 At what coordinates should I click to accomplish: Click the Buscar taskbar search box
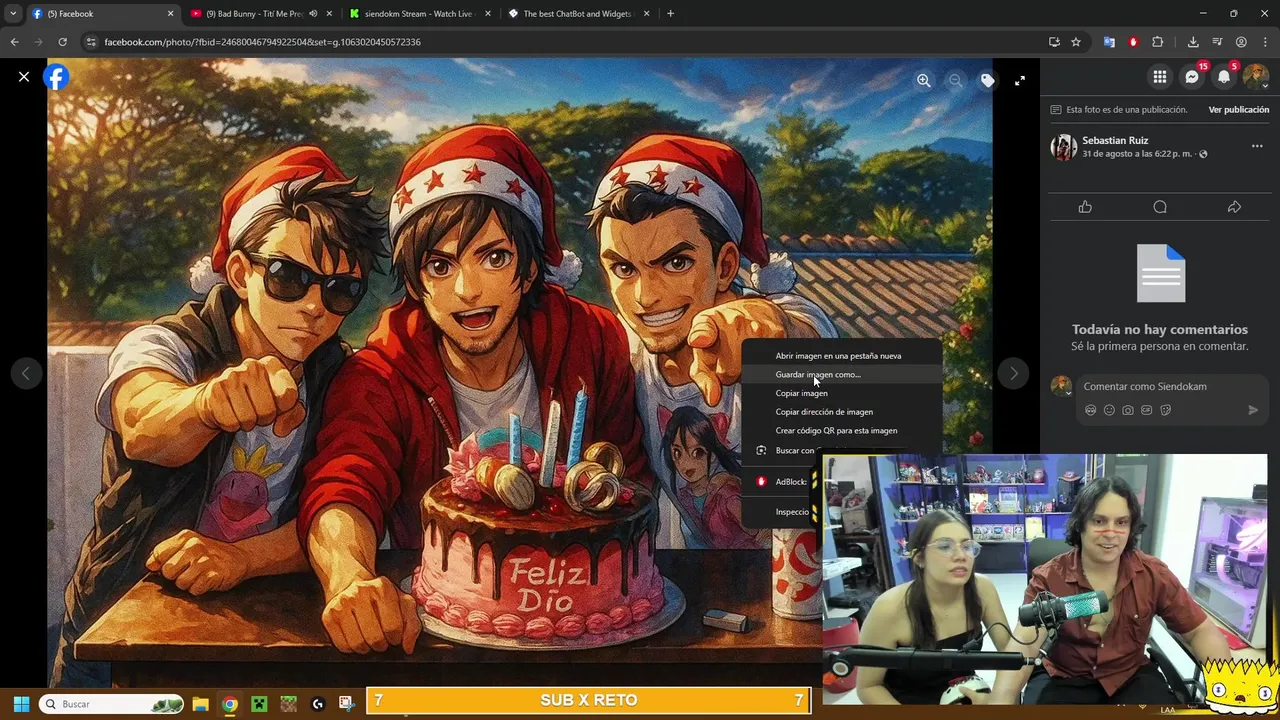coord(112,704)
